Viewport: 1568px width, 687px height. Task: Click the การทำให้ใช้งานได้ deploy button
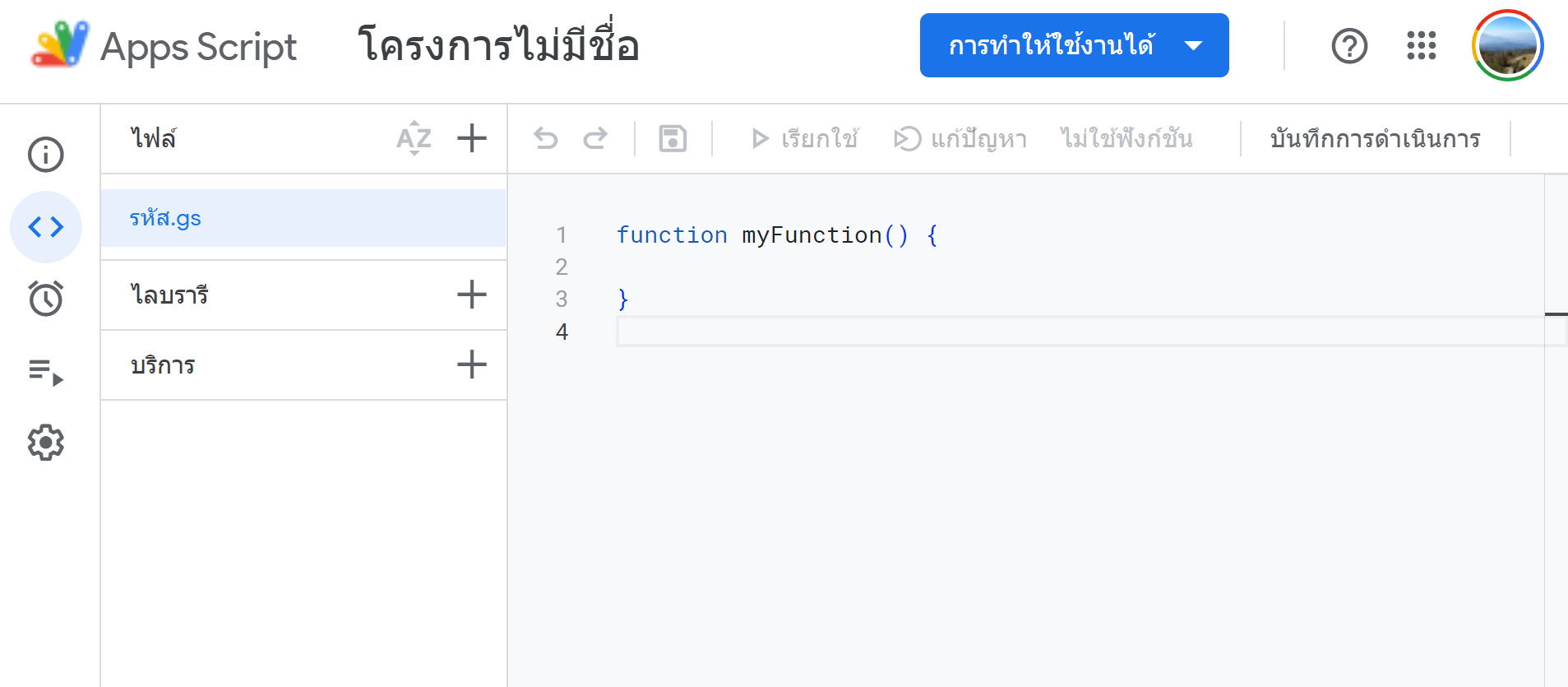1052,46
